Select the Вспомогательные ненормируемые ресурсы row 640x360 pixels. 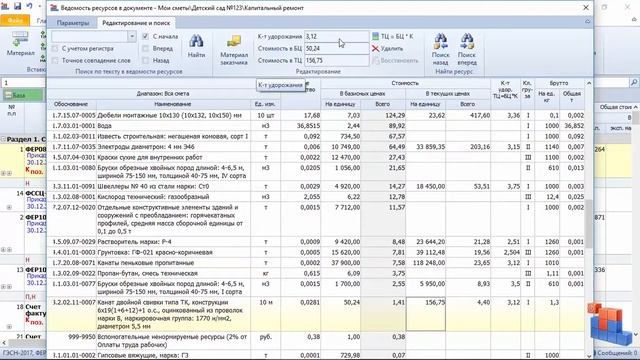[x=316, y=341]
